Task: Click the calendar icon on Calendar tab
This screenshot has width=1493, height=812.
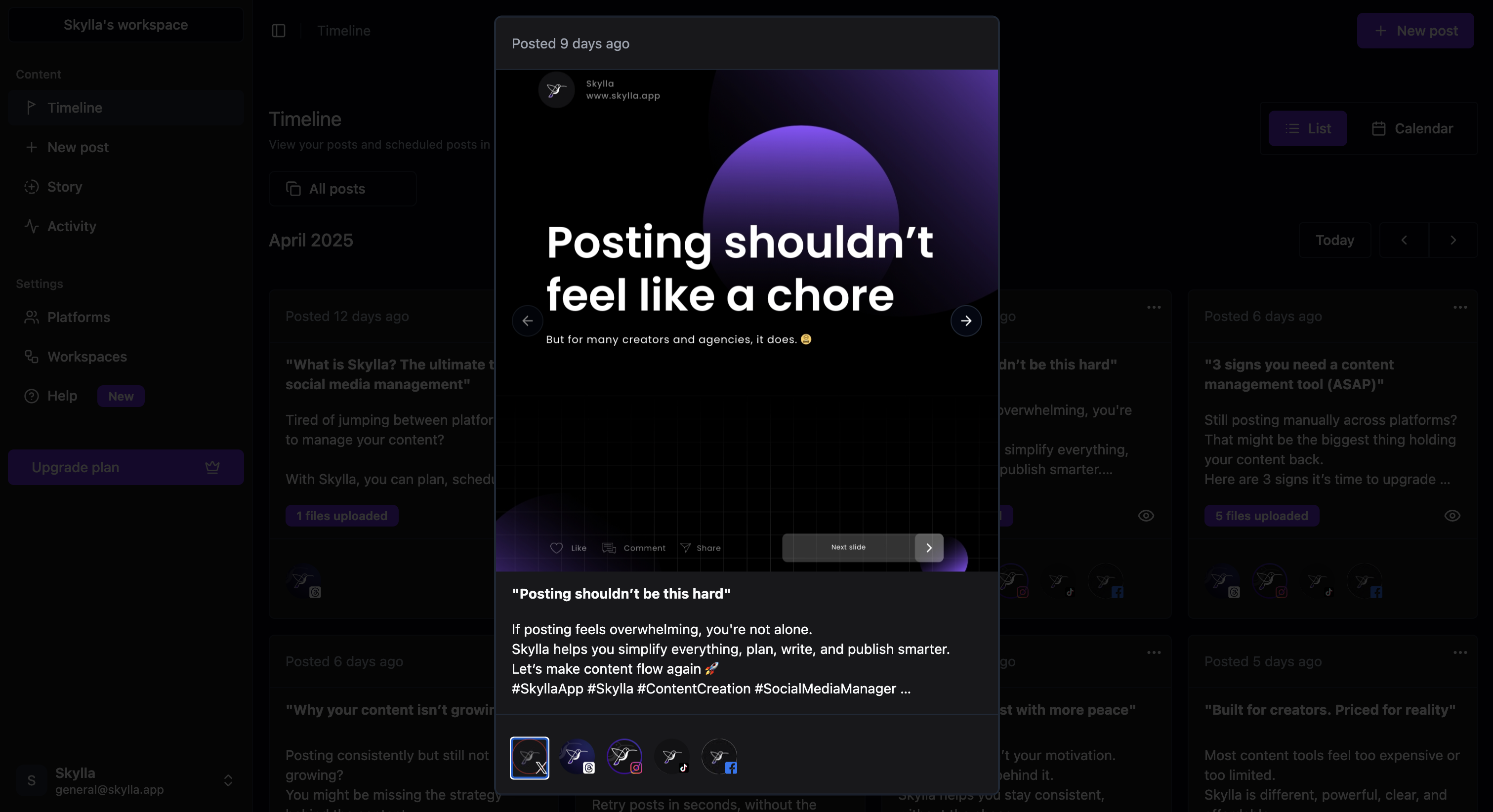Action: coord(1379,129)
